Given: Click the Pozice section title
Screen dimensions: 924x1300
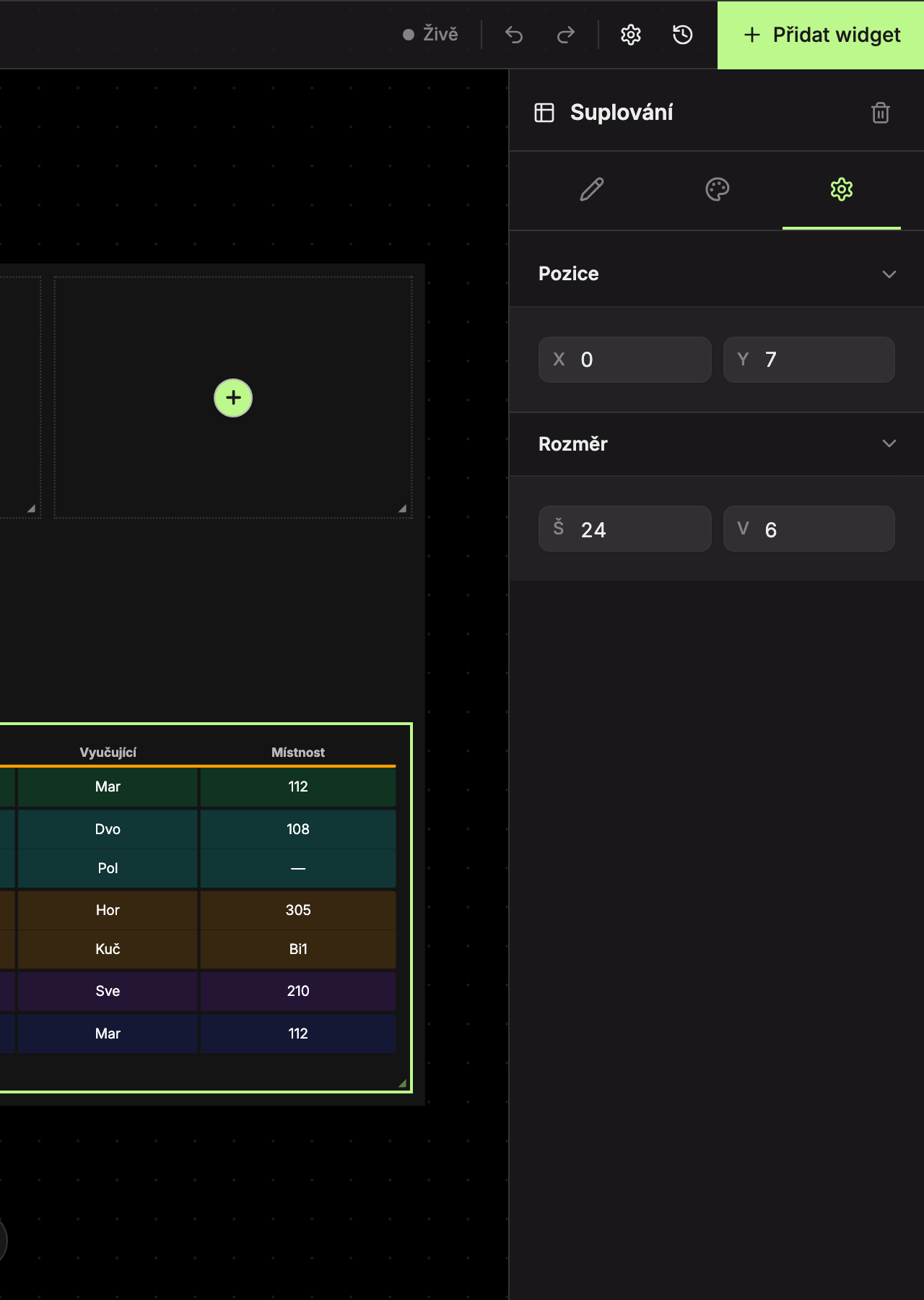Looking at the screenshot, I should 569,274.
